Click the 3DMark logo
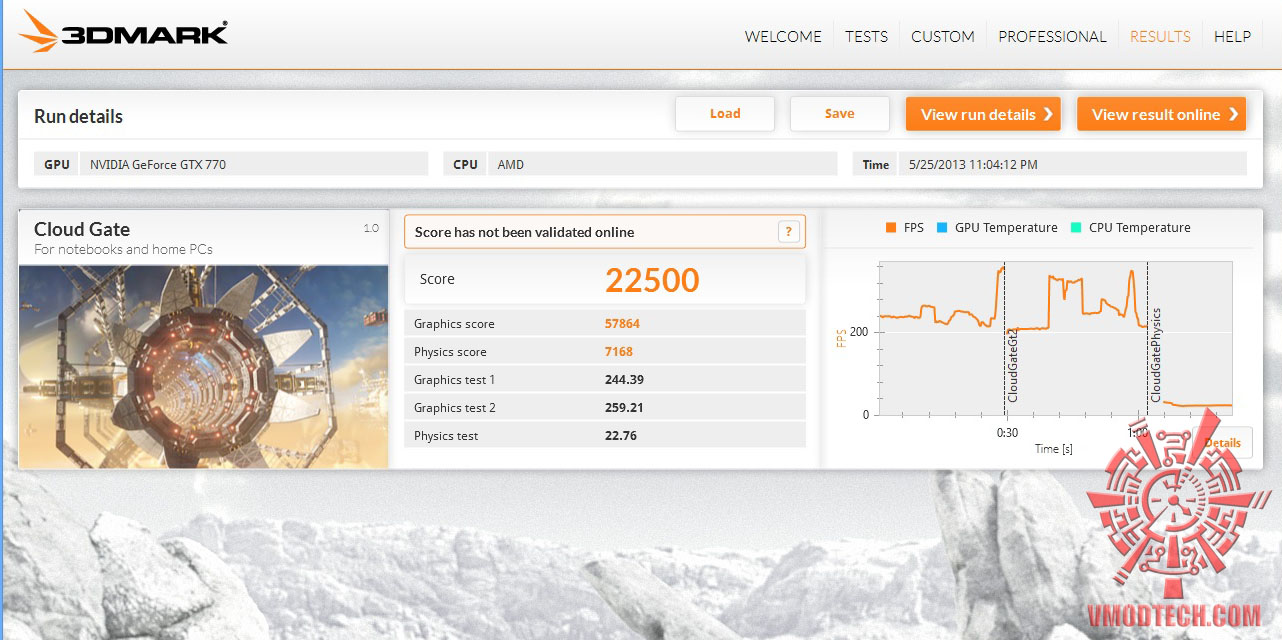The image size is (1282, 640). click(x=124, y=32)
